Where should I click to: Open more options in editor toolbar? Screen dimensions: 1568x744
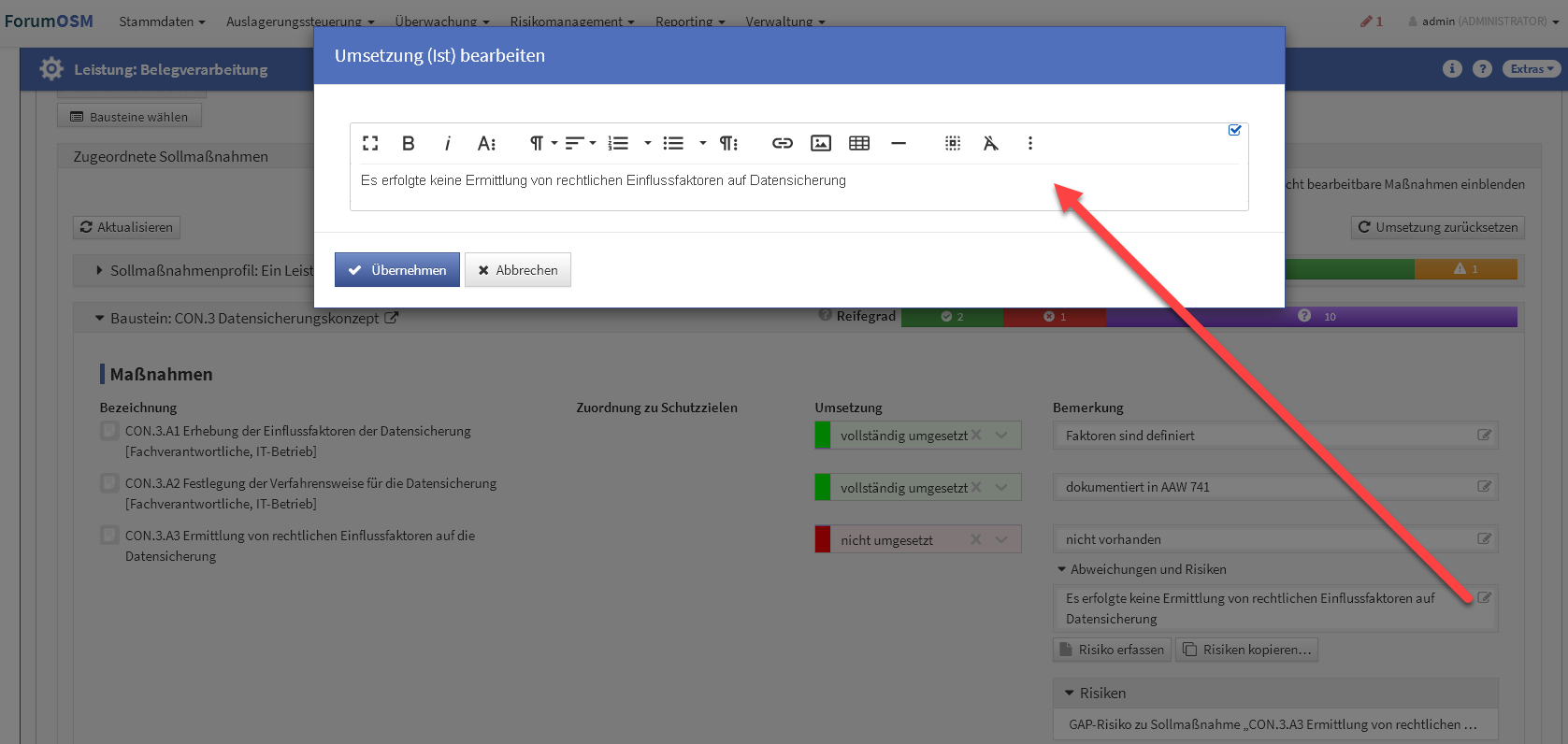pos(1029,143)
